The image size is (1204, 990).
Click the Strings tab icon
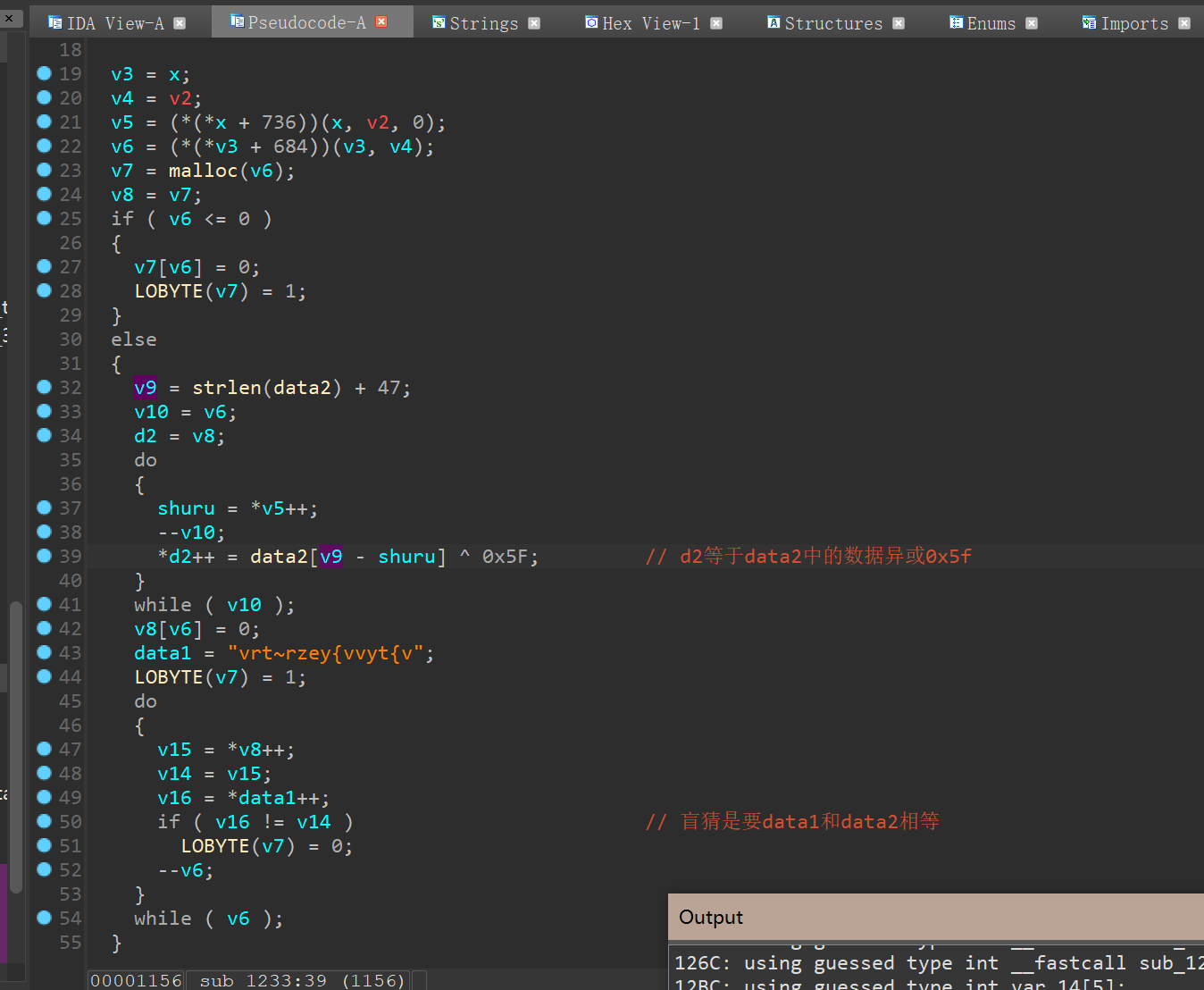[439, 22]
